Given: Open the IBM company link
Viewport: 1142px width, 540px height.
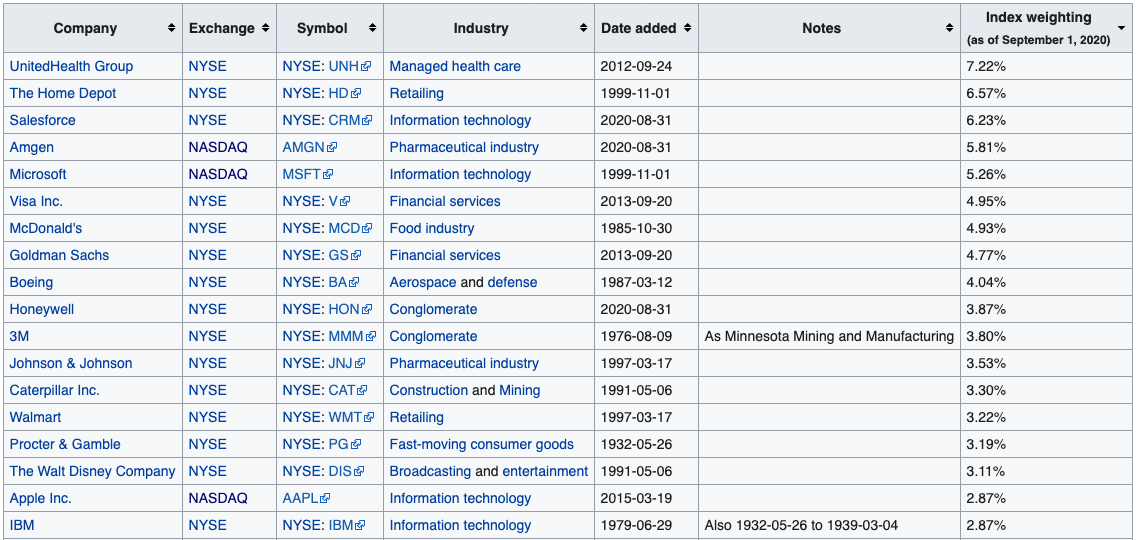Looking at the screenshot, I should [x=22, y=525].
